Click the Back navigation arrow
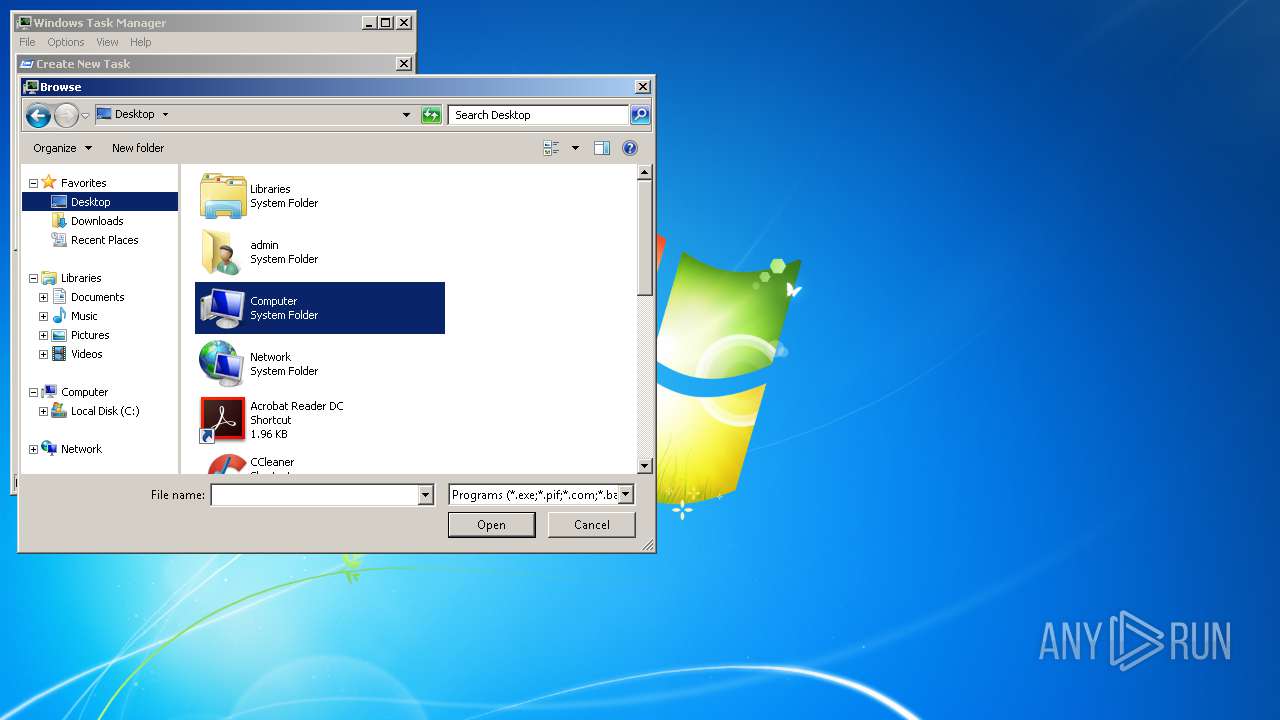 coord(38,115)
